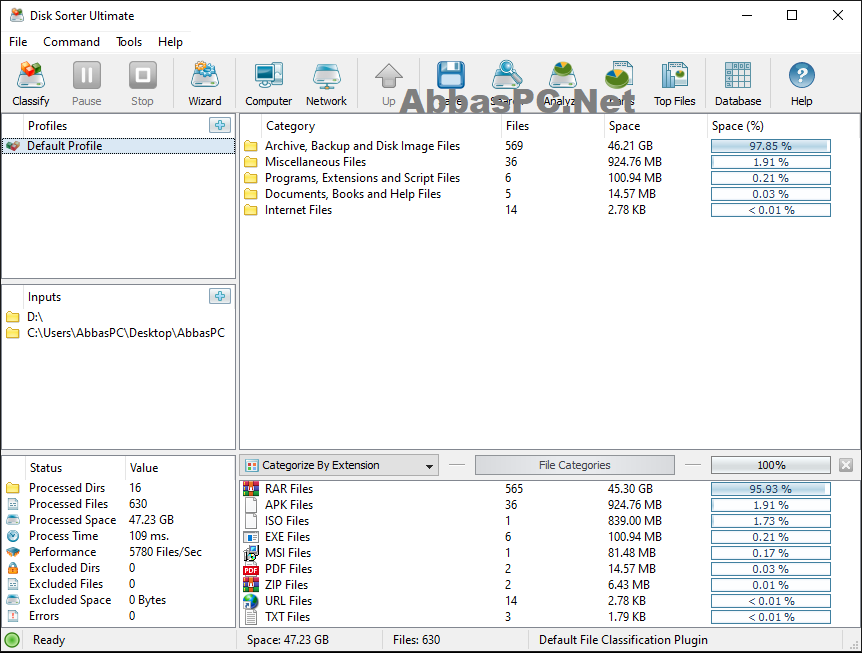This screenshot has width=862, height=653.
Task: Go Up one level in toolbar
Action: 389,84
